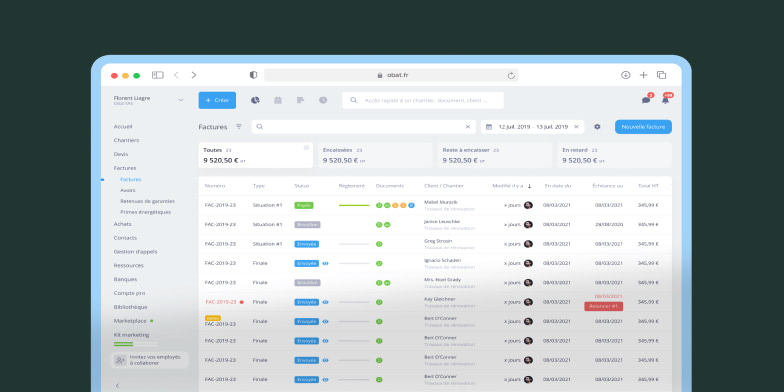Screen dimensions: 784x392
Task: Click the red Relancer #1 button
Action: (x=604, y=306)
